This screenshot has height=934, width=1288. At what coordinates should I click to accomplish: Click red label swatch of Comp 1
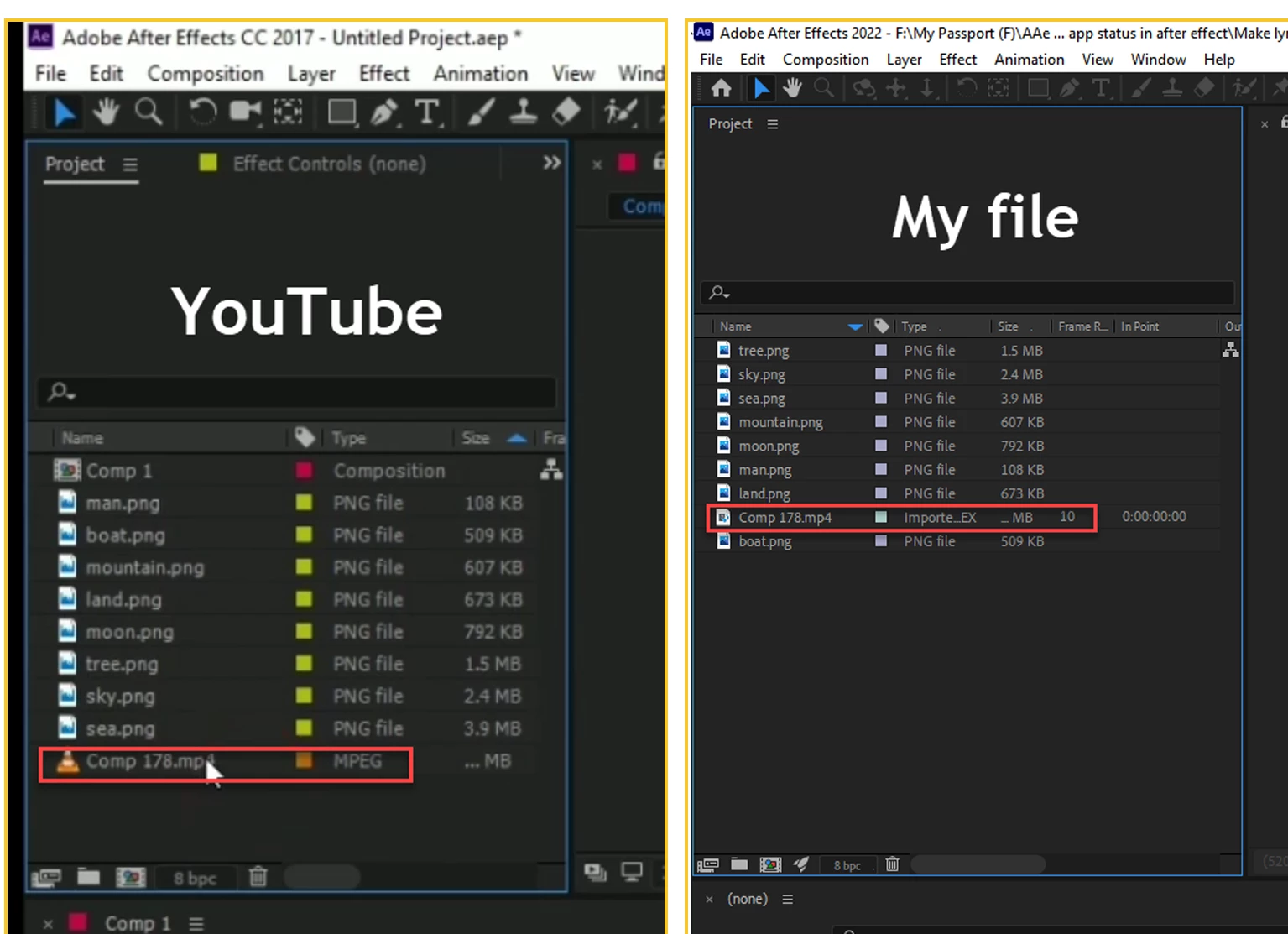(x=304, y=470)
